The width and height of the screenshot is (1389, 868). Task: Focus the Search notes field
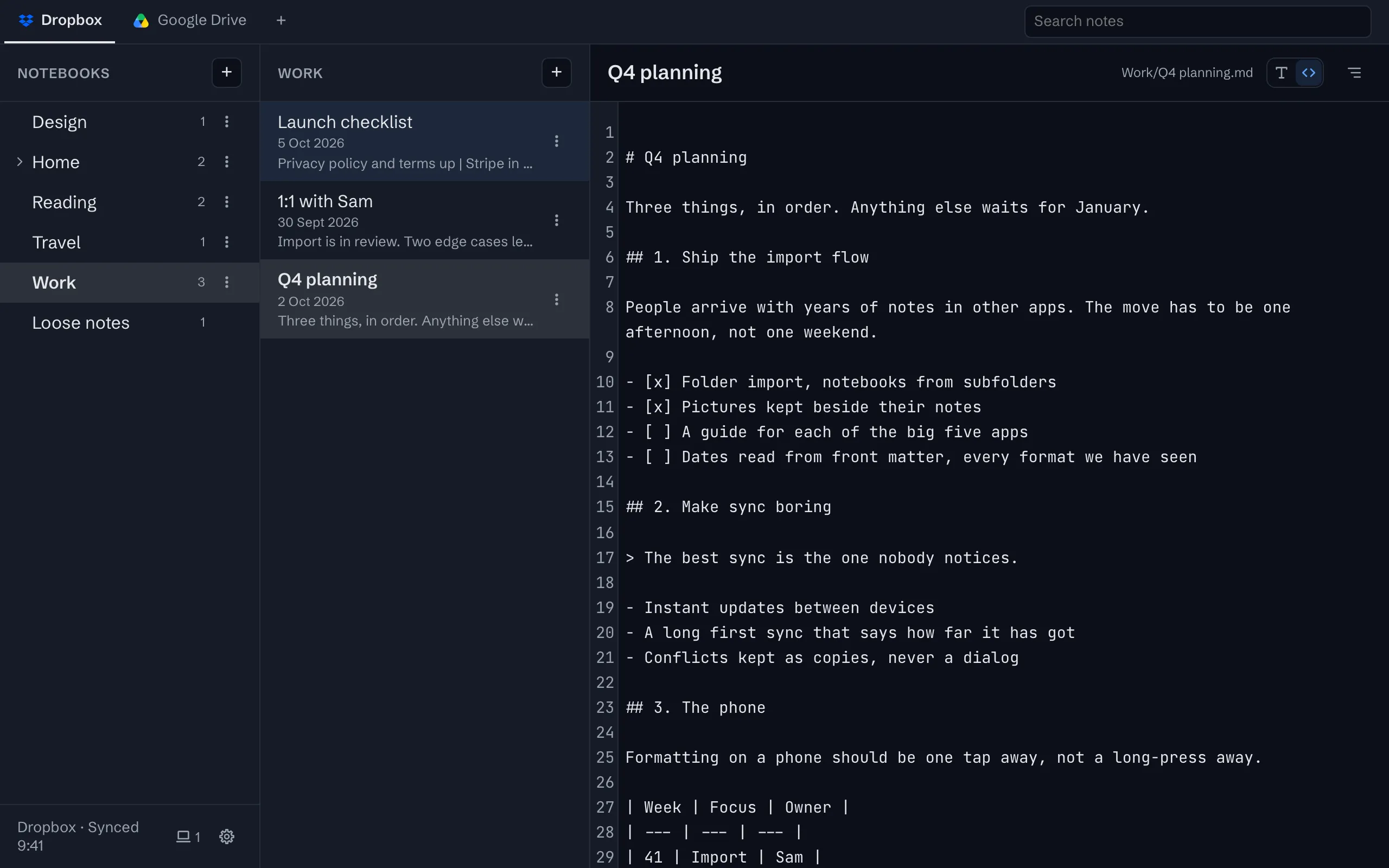click(x=1197, y=21)
